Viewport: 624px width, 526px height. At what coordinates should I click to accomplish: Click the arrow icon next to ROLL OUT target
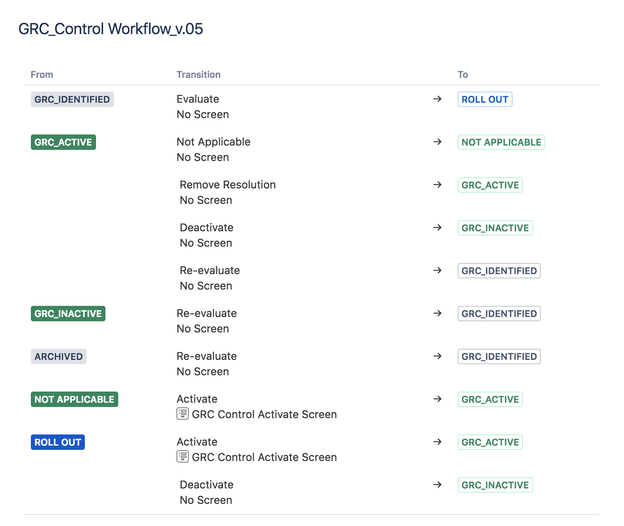click(x=437, y=99)
